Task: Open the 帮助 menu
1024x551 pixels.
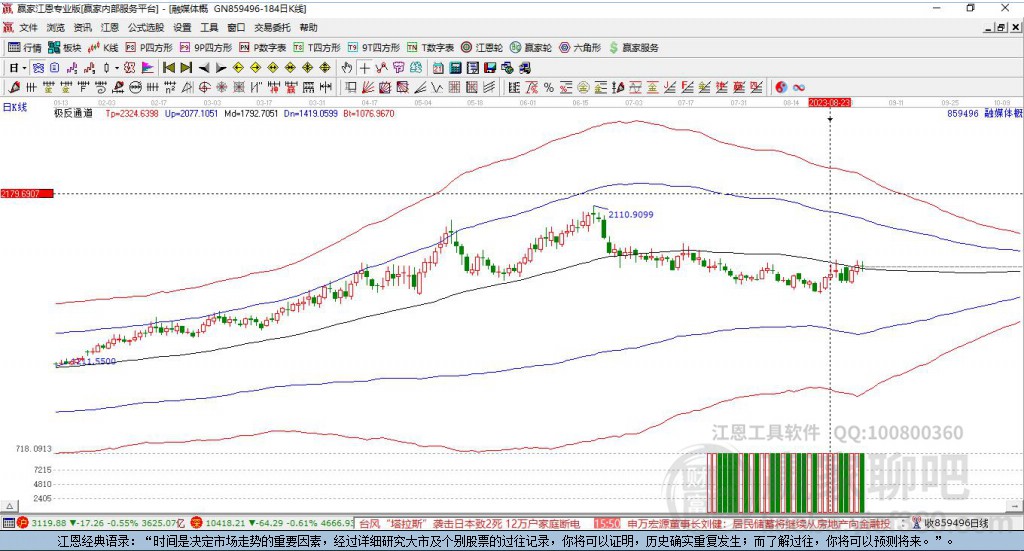Action: click(308, 27)
